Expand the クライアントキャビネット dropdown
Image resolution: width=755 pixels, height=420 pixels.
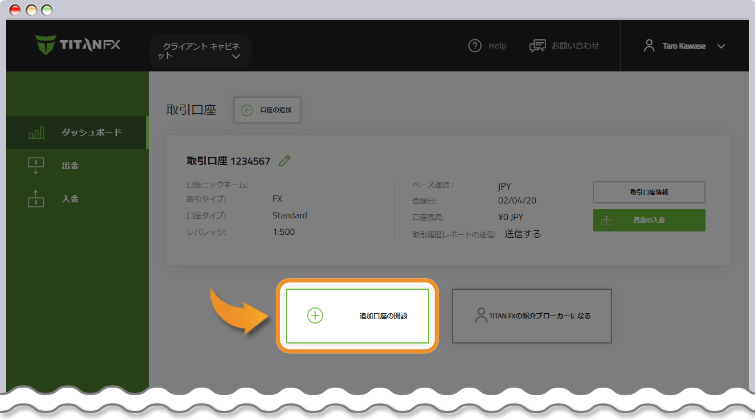pos(236,58)
